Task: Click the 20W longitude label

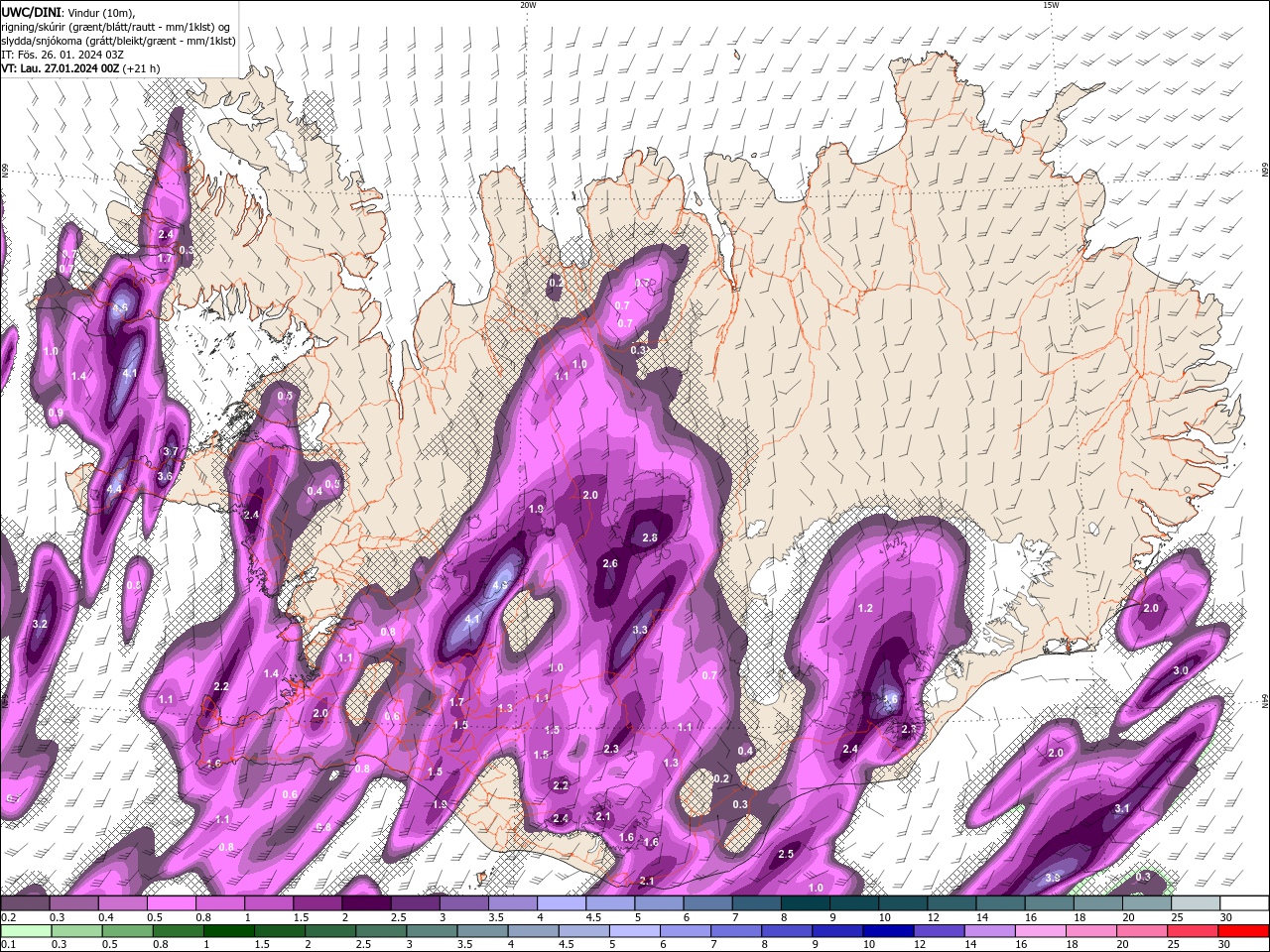Action: point(528,5)
